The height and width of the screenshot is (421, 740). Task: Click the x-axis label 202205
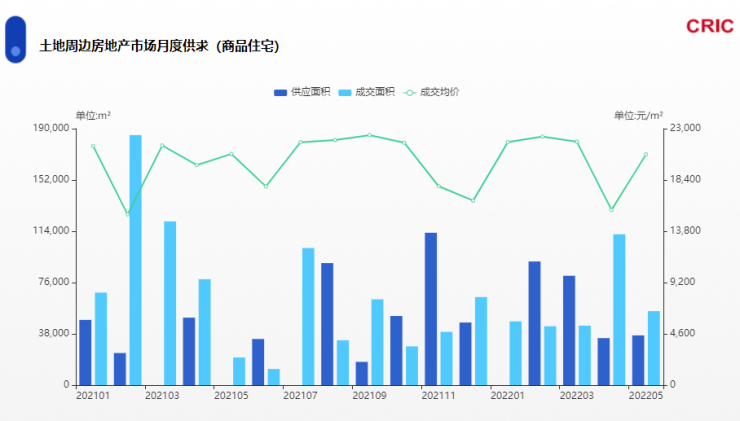[646, 396]
